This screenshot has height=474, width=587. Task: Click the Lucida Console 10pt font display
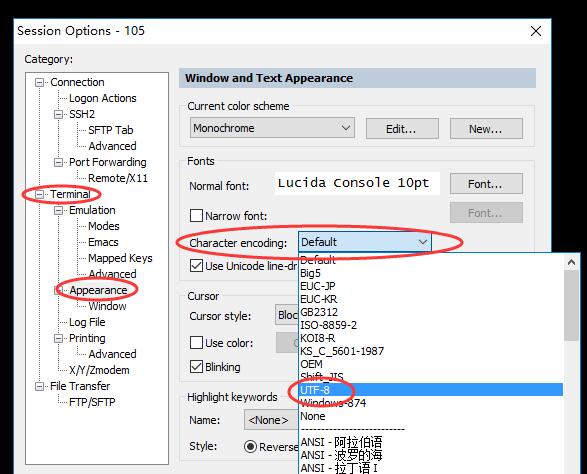pos(357,183)
